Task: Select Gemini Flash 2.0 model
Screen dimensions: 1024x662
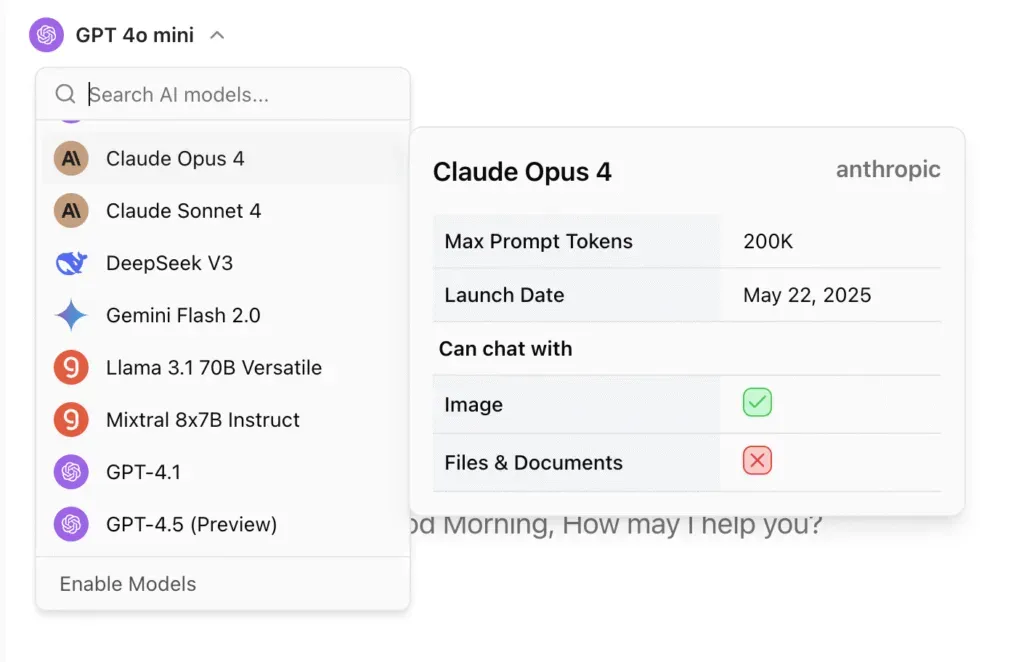Action: tap(183, 315)
